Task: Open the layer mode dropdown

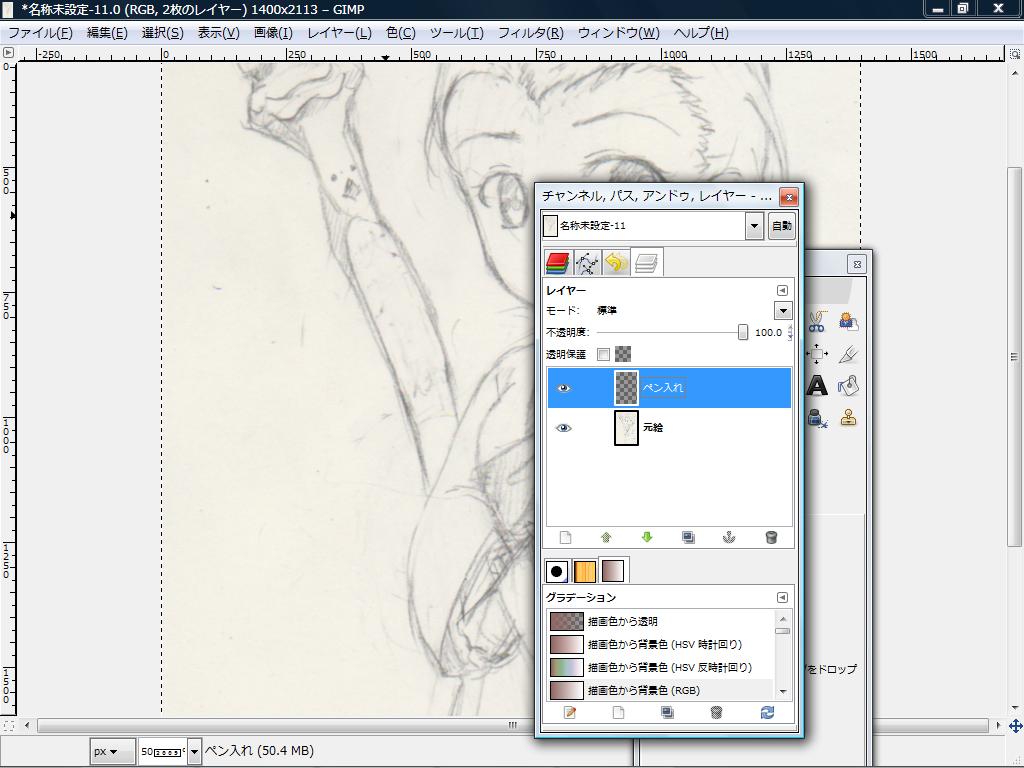Action: (783, 311)
